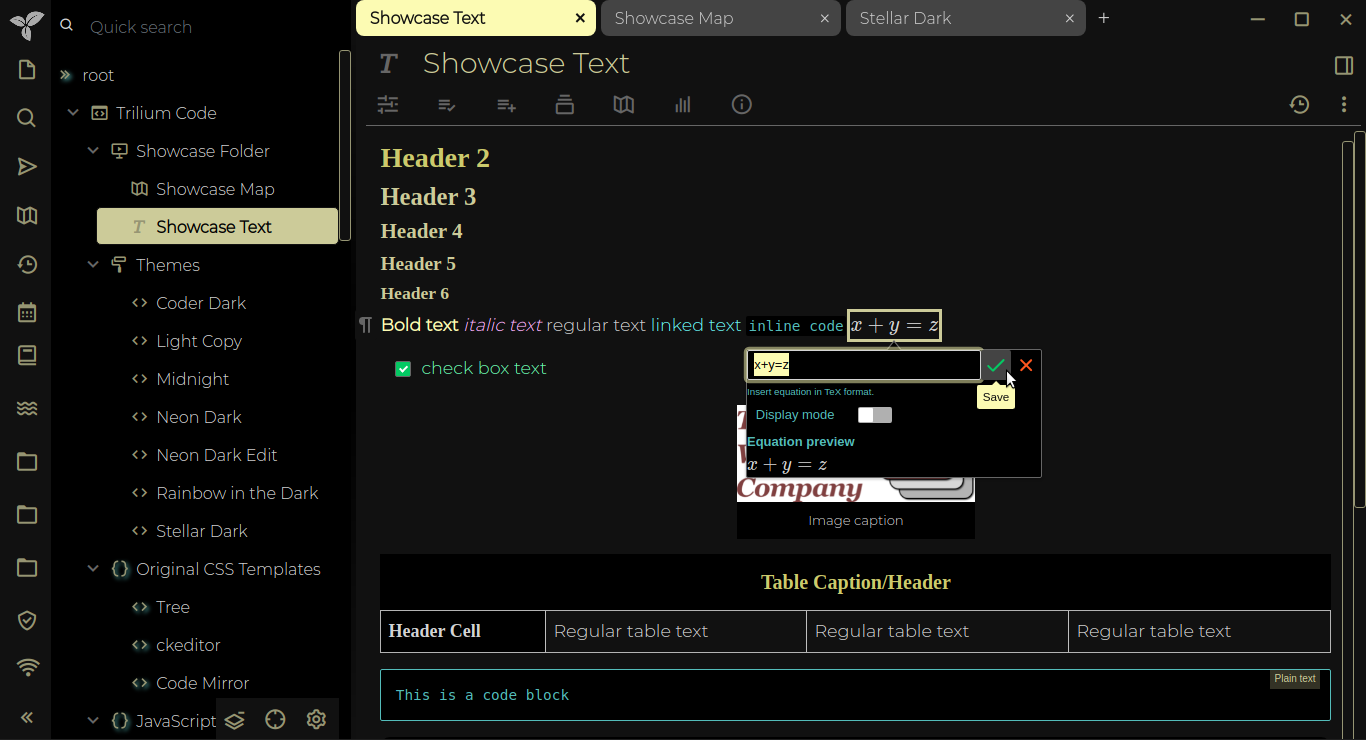Cancel equation with red X button
The image size is (1366, 740).
1026,366
